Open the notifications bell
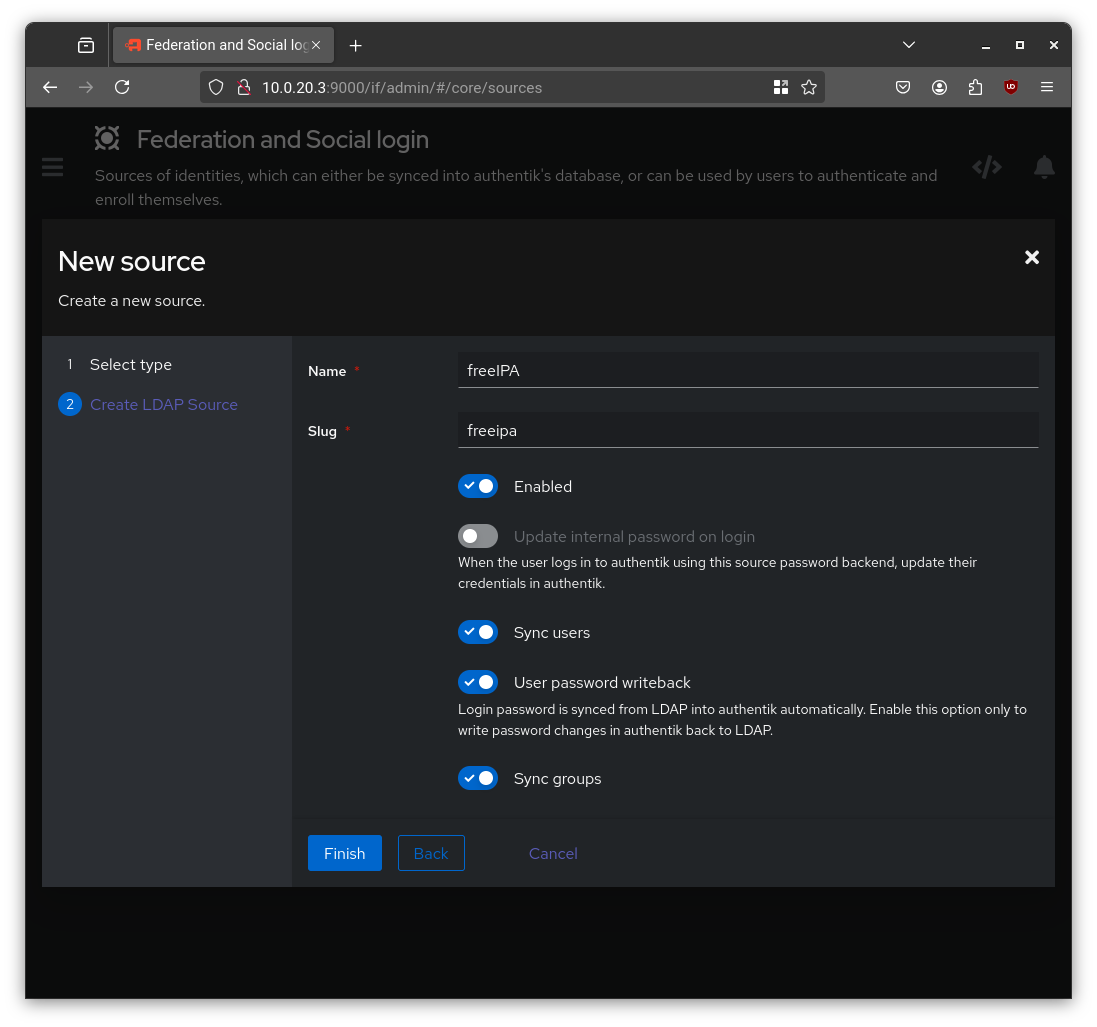1097x1027 pixels. click(x=1045, y=167)
